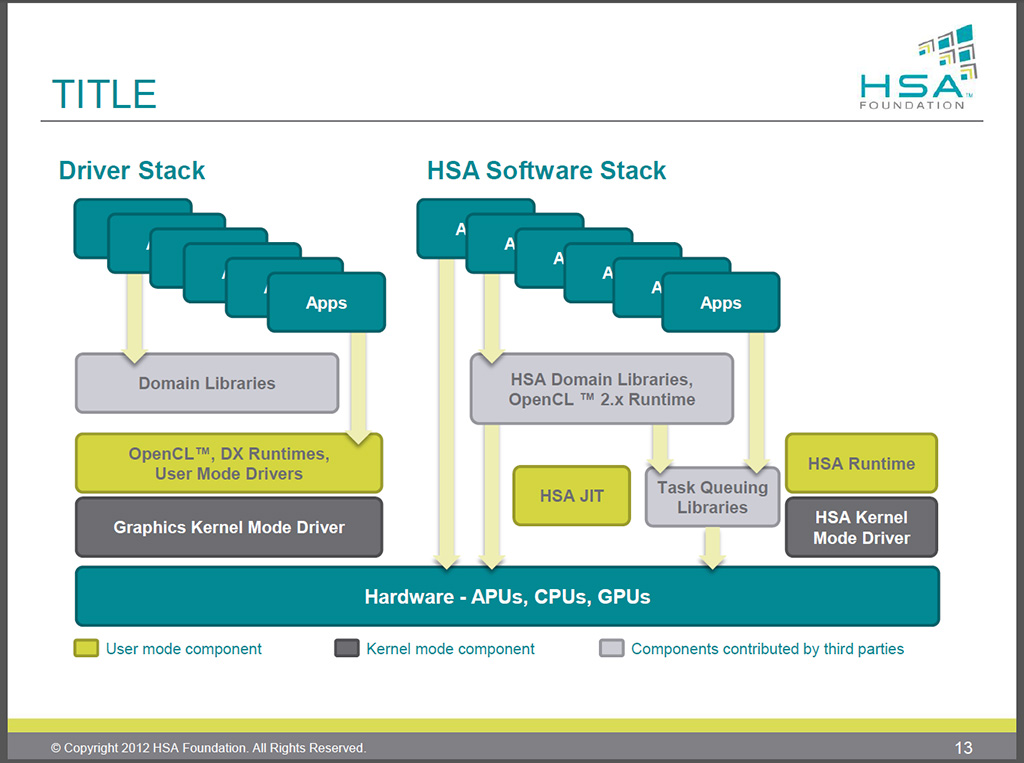Select the OpenCL, DX Runtimes, User Mode Drivers box
This screenshot has width=1024, height=763.
[228, 463]
